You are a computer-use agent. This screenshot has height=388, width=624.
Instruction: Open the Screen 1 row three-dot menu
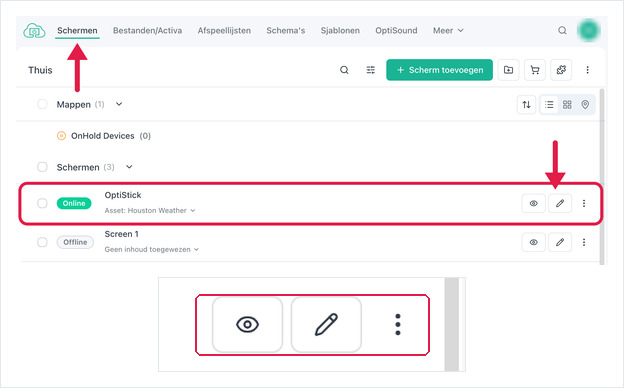click(x=584, y=242)
